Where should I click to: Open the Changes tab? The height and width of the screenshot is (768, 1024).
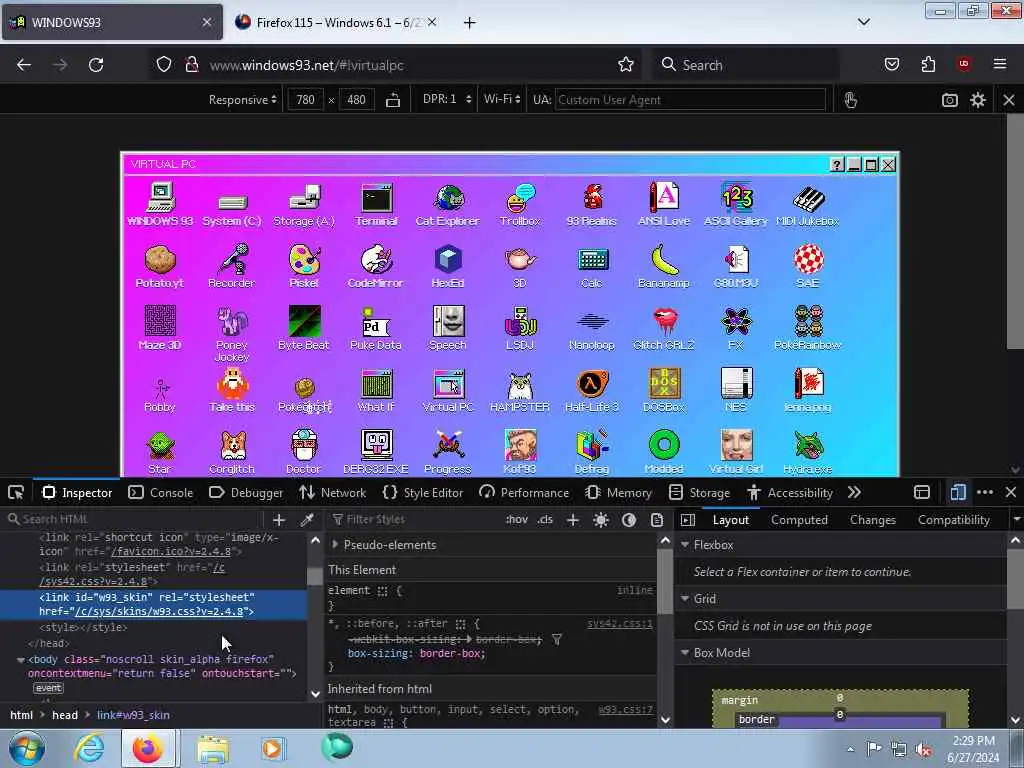point(872,520)
